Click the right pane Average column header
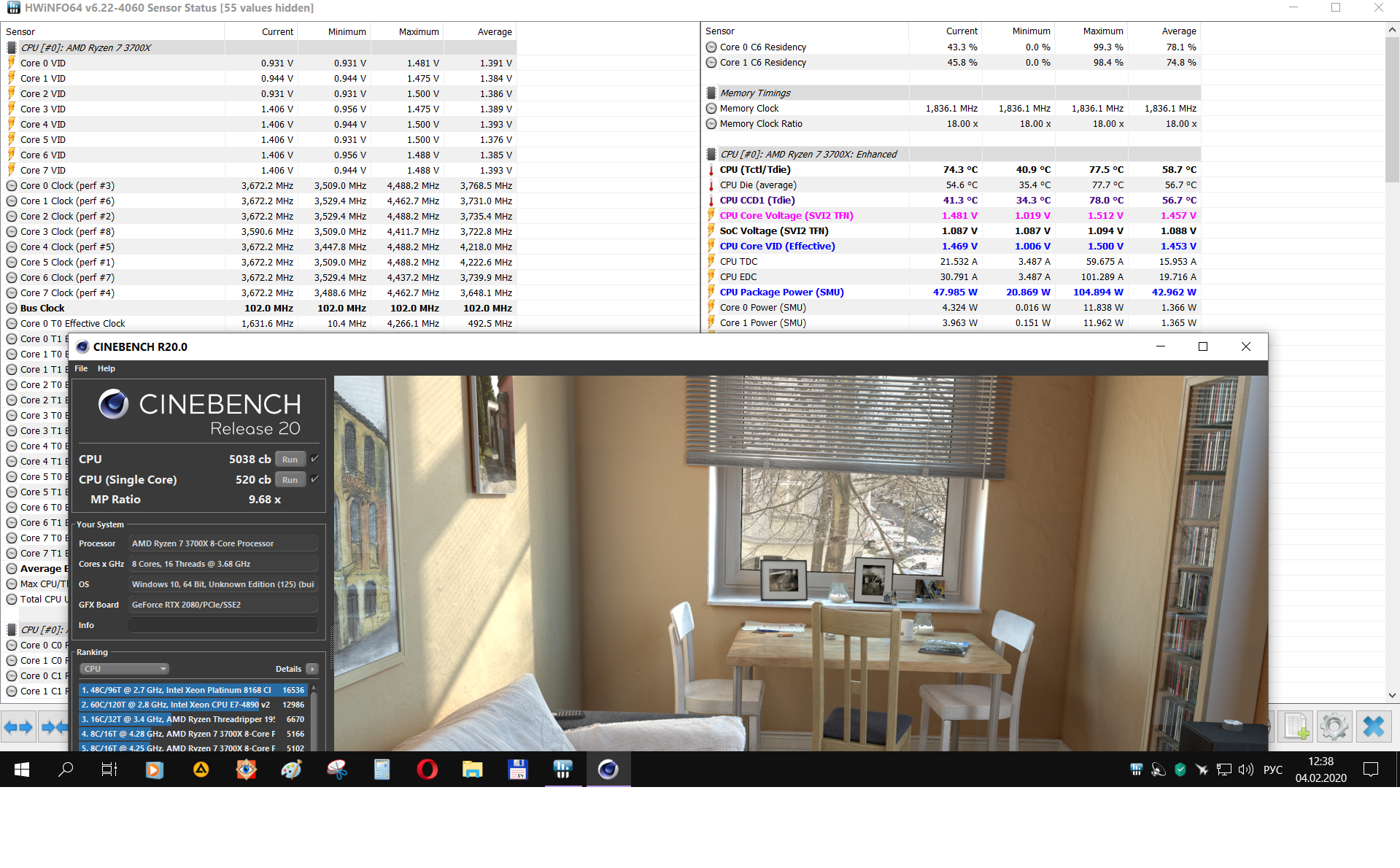This screenshot has width=1400, height=868. 1164,31
